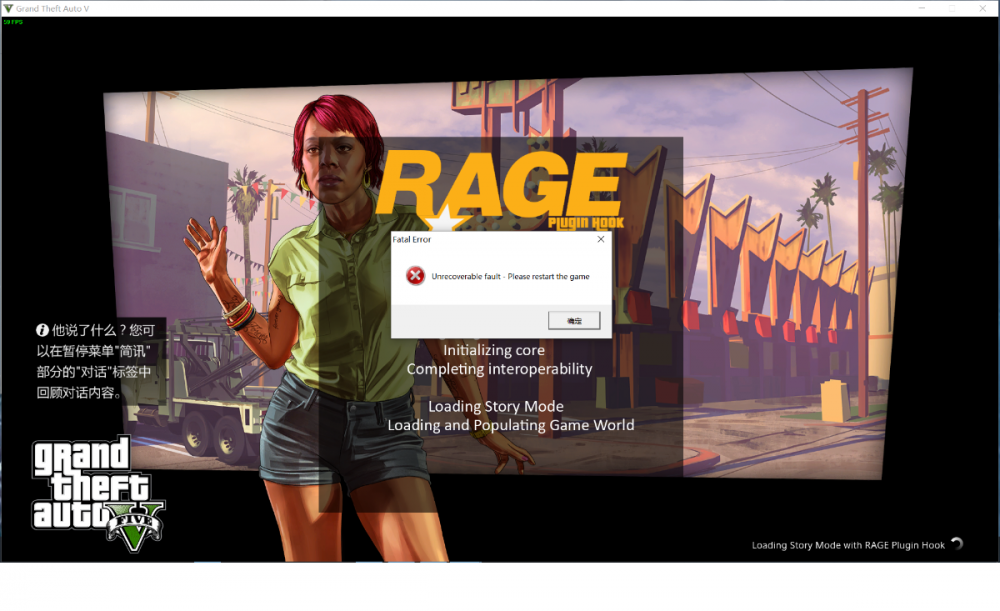Image resolution: width=1000 pixels, height=611 pixels.
Task: Click the "Plugin Hook" subtitle under RAGE
Action: [587, 223]
